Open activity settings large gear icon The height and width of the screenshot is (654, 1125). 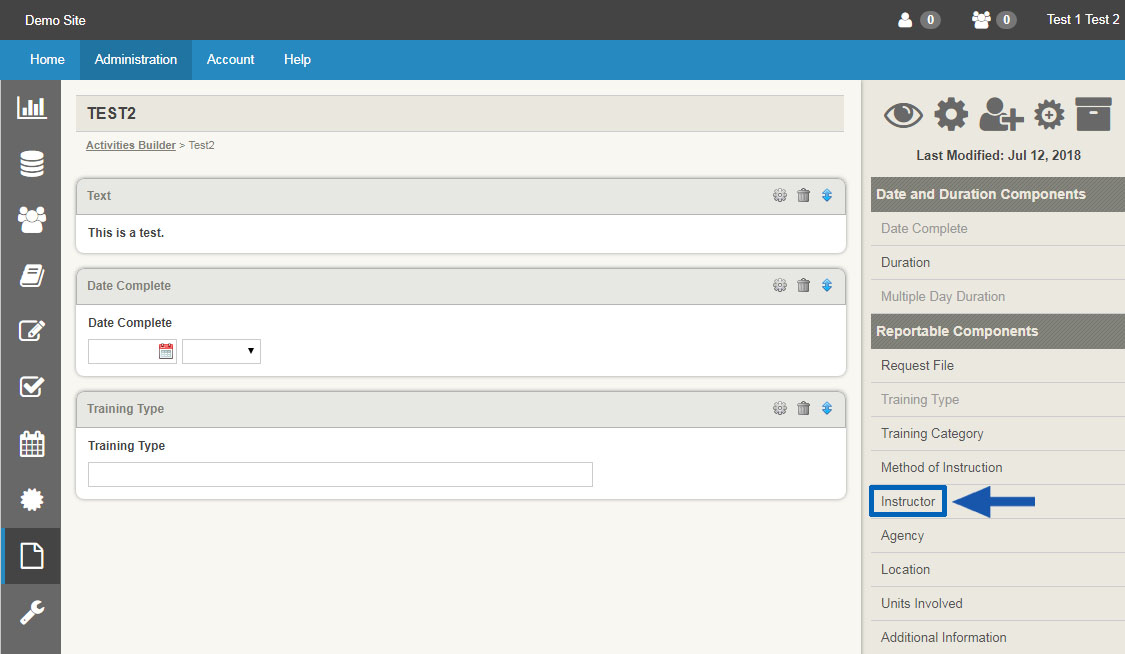tap(951, 114)
